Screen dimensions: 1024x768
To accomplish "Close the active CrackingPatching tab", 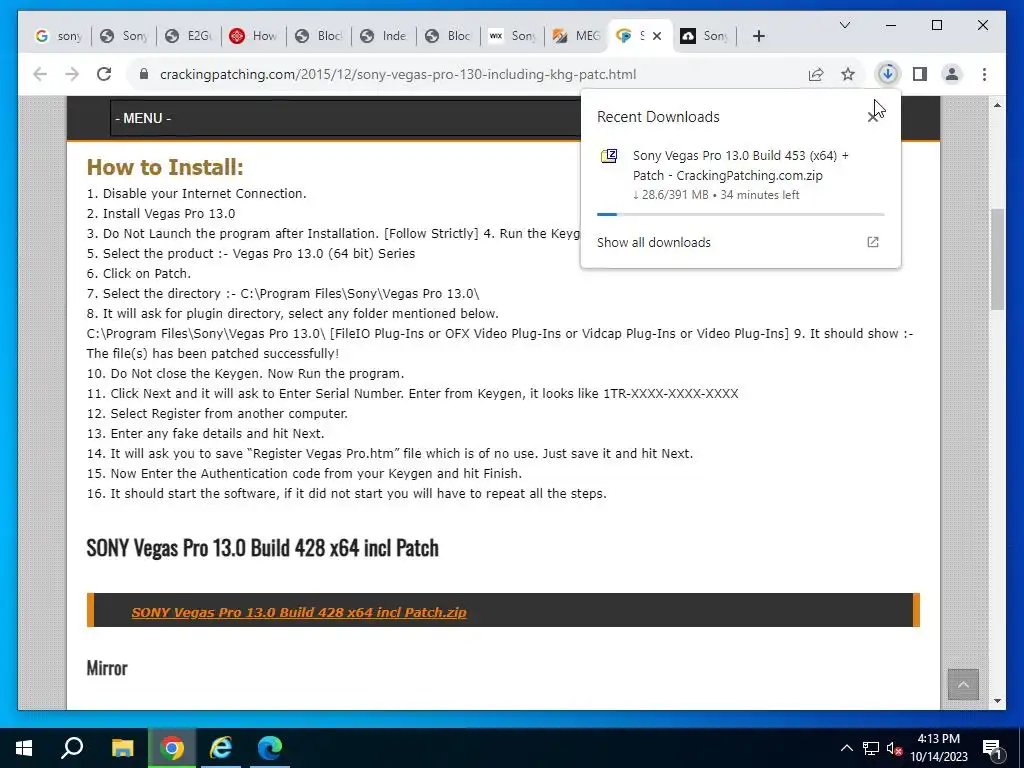I will tap(657, 36).
